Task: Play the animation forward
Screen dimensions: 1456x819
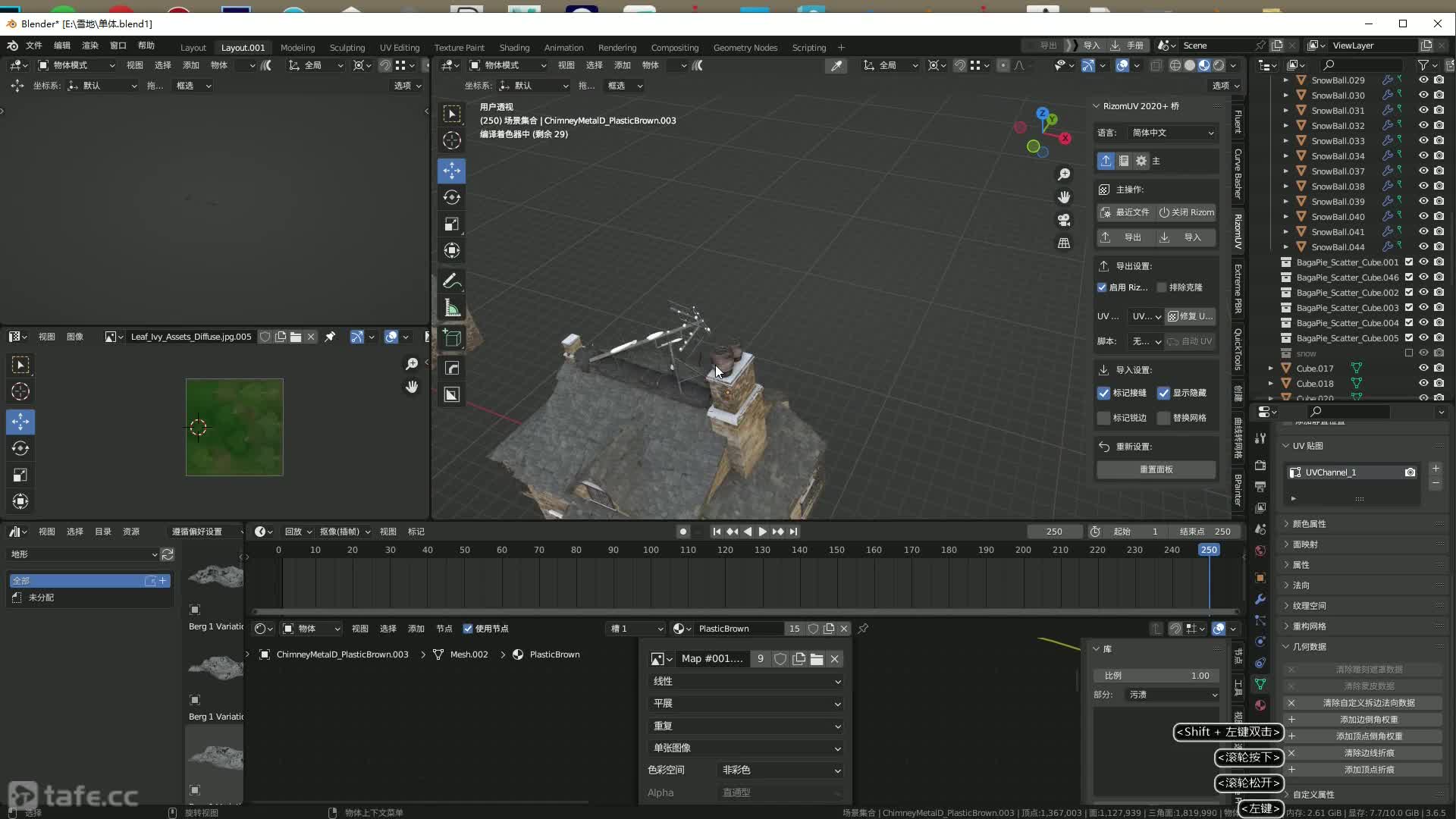Action: click(762, 532)
